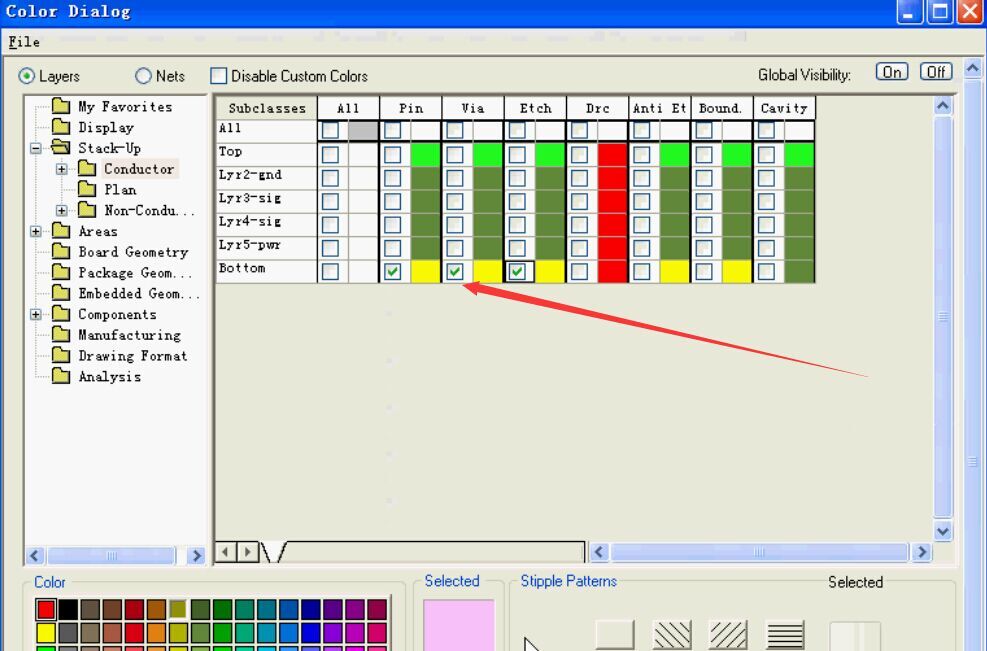Click the Etch column header
Viewport: 987px width, 651px height.
point(535,108)
